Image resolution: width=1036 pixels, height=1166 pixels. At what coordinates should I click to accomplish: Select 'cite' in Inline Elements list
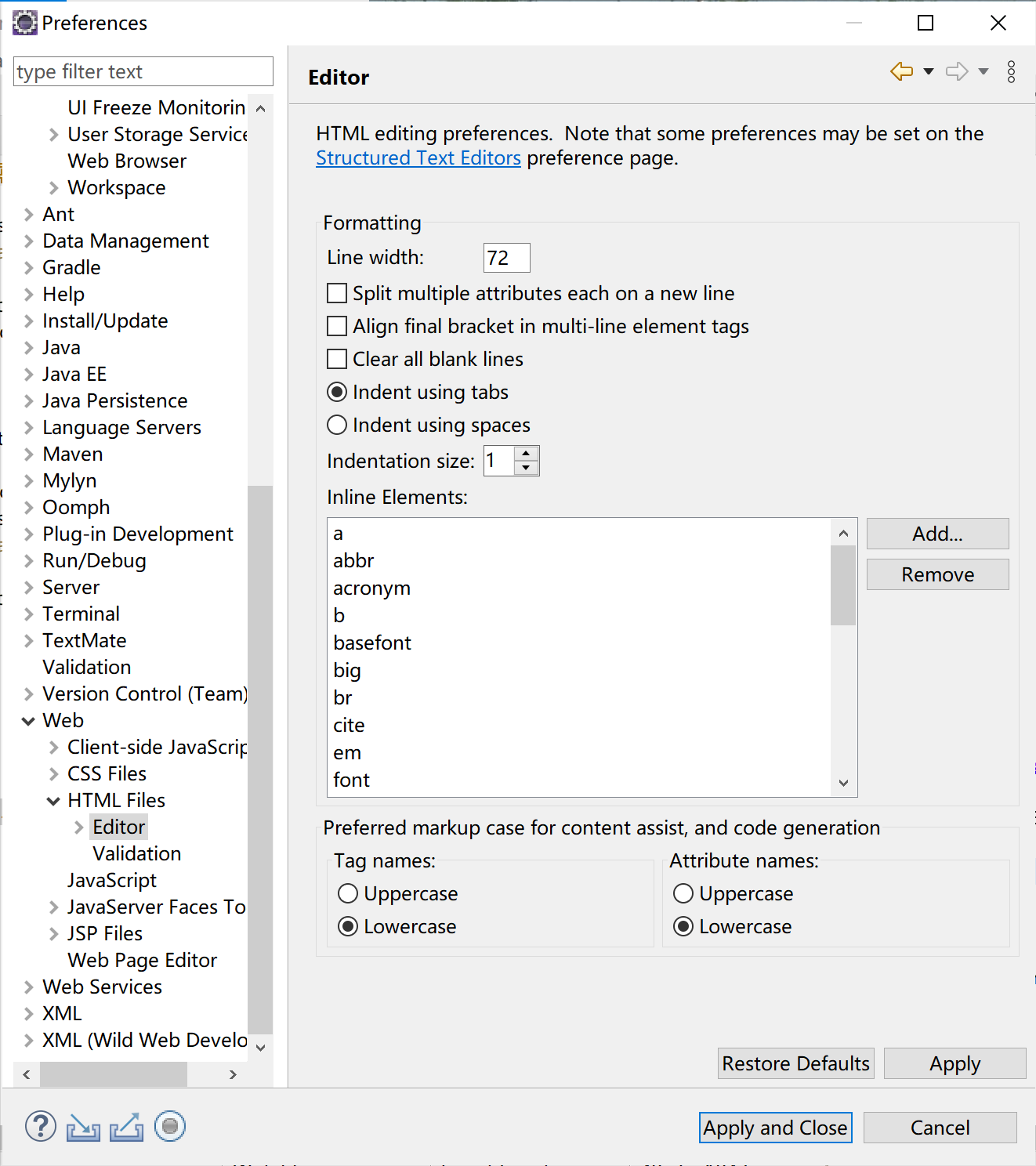pyautogui.click(x=349, y=725)
